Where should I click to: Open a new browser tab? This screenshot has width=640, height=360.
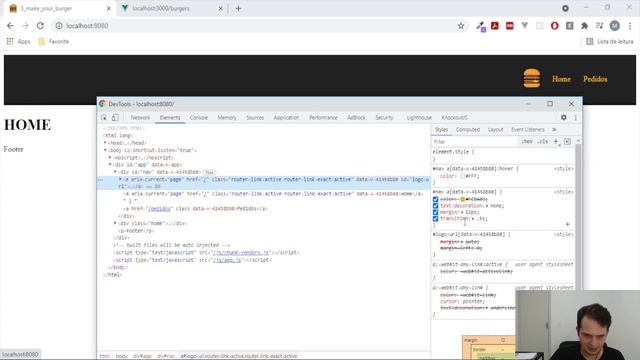click(x=238, y=8)
